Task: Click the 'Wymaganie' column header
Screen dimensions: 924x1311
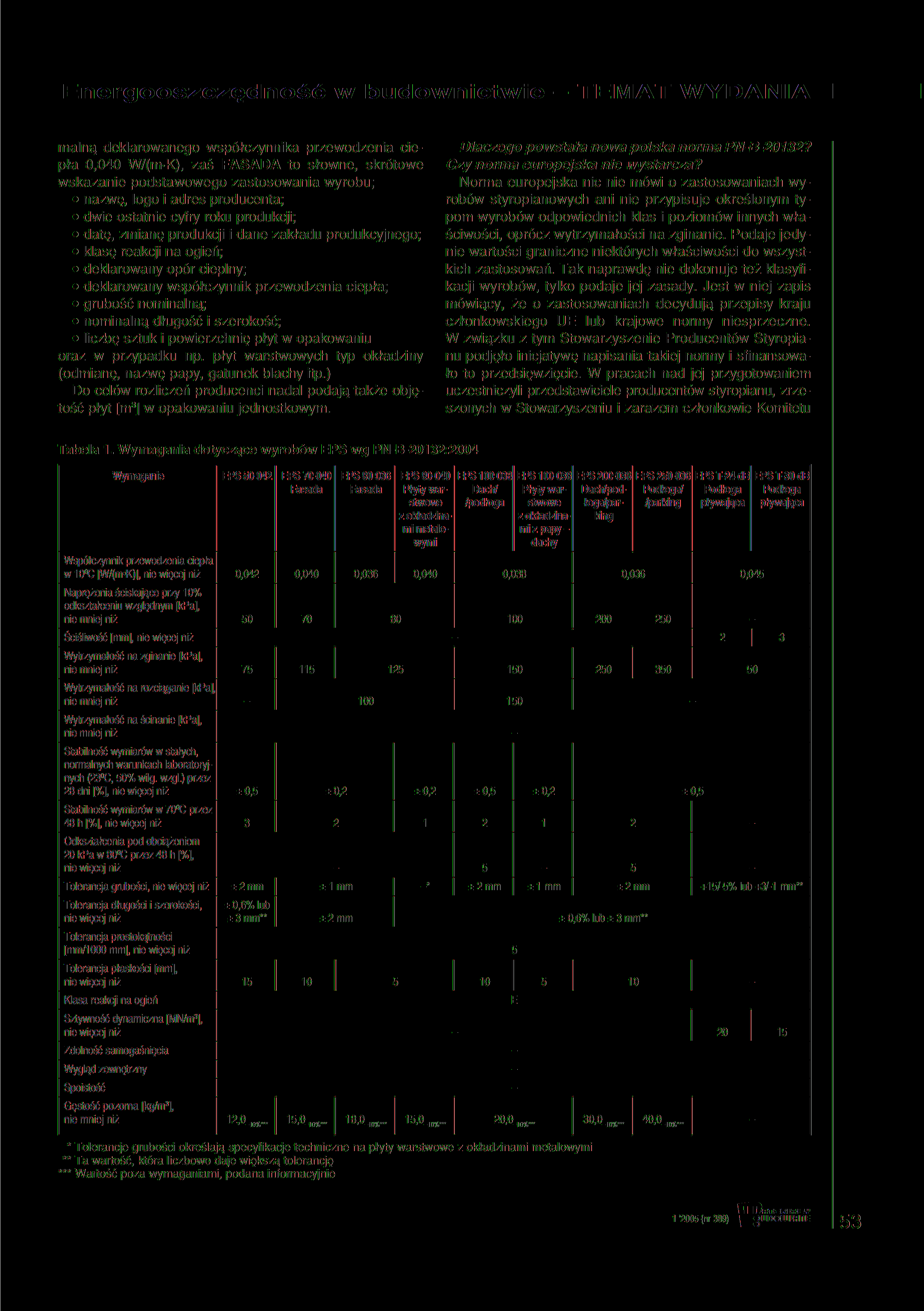Action: [x=138, y=476]
